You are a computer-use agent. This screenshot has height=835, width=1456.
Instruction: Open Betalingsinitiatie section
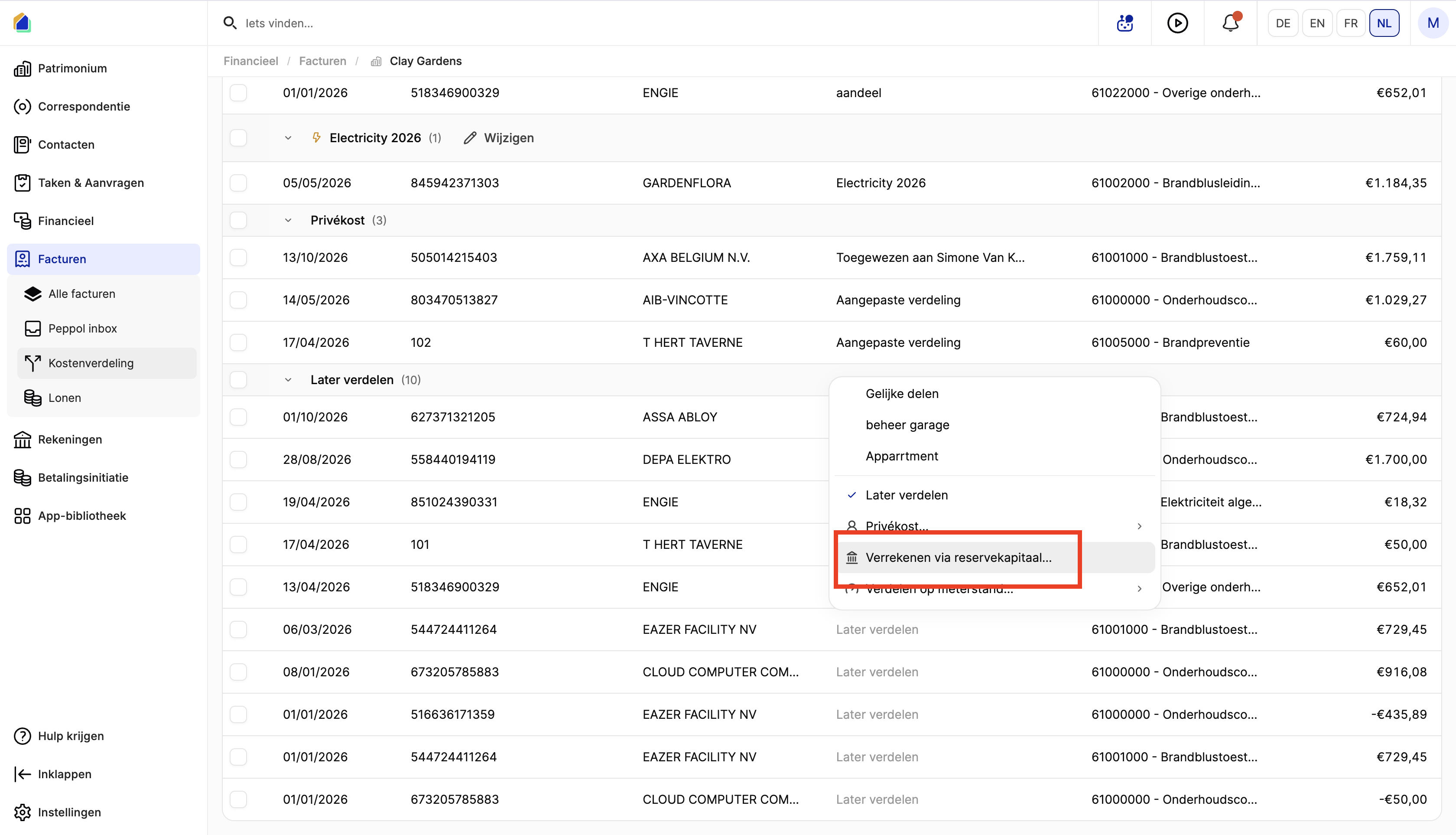point(103,478)
